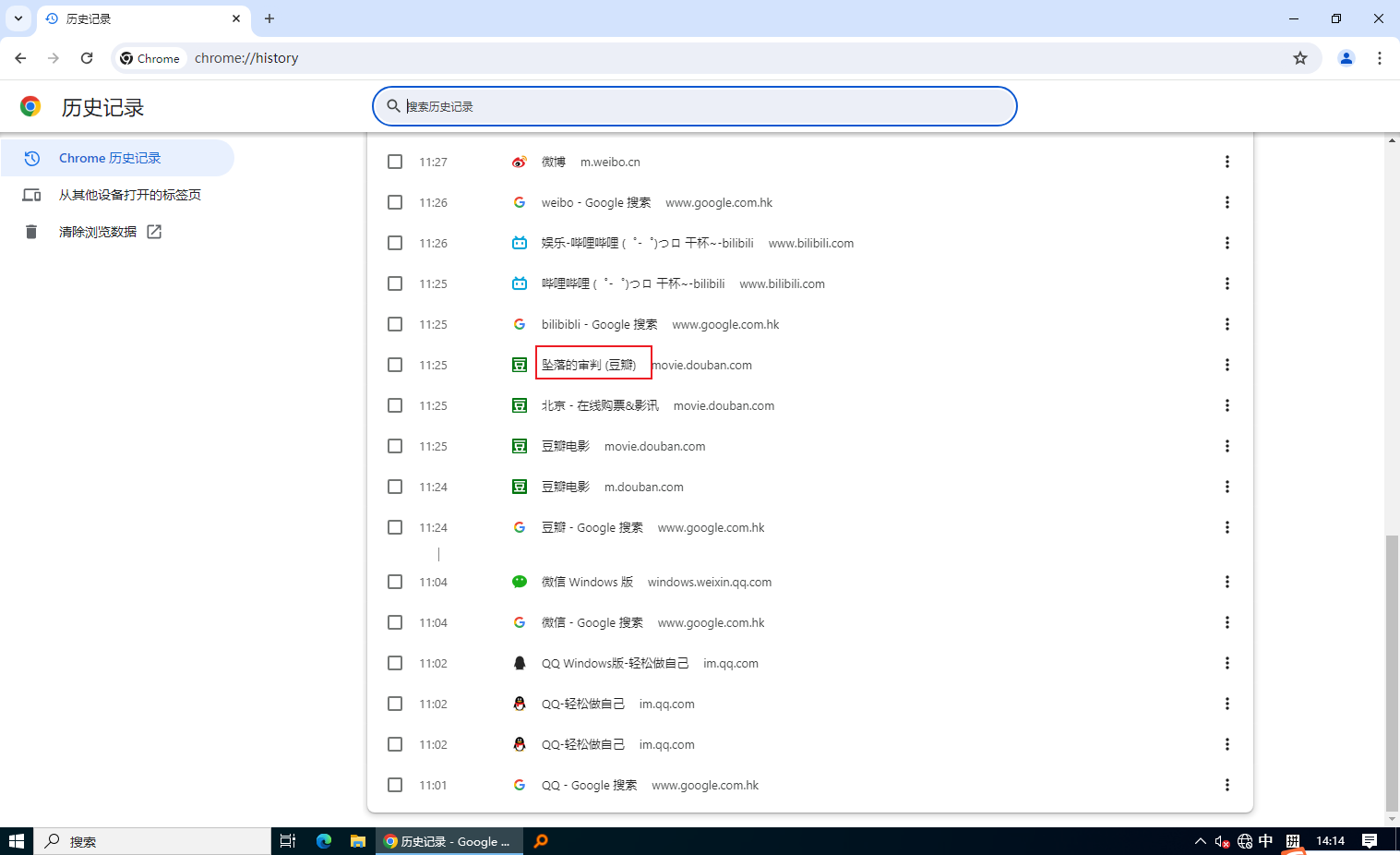Open the 北京 - 在线购票&影讯 link

600,405
